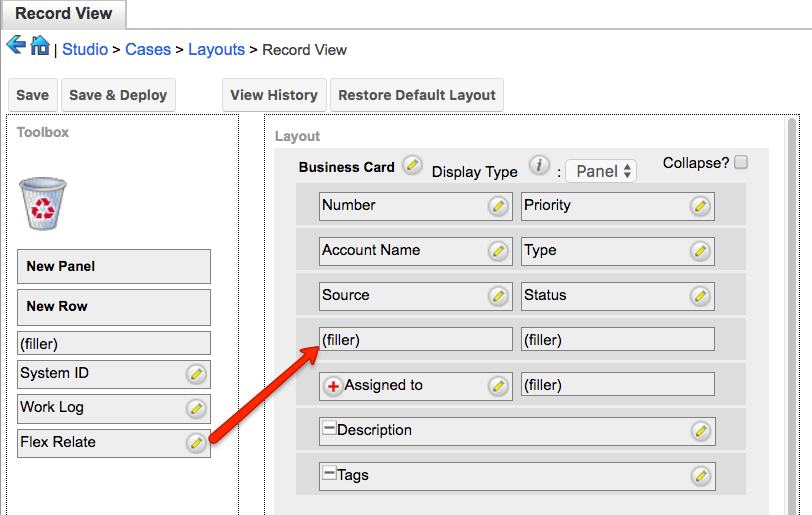Edit the Business Card panel label
This screenshot has width=812, height=515.
[x=412, y=166]
